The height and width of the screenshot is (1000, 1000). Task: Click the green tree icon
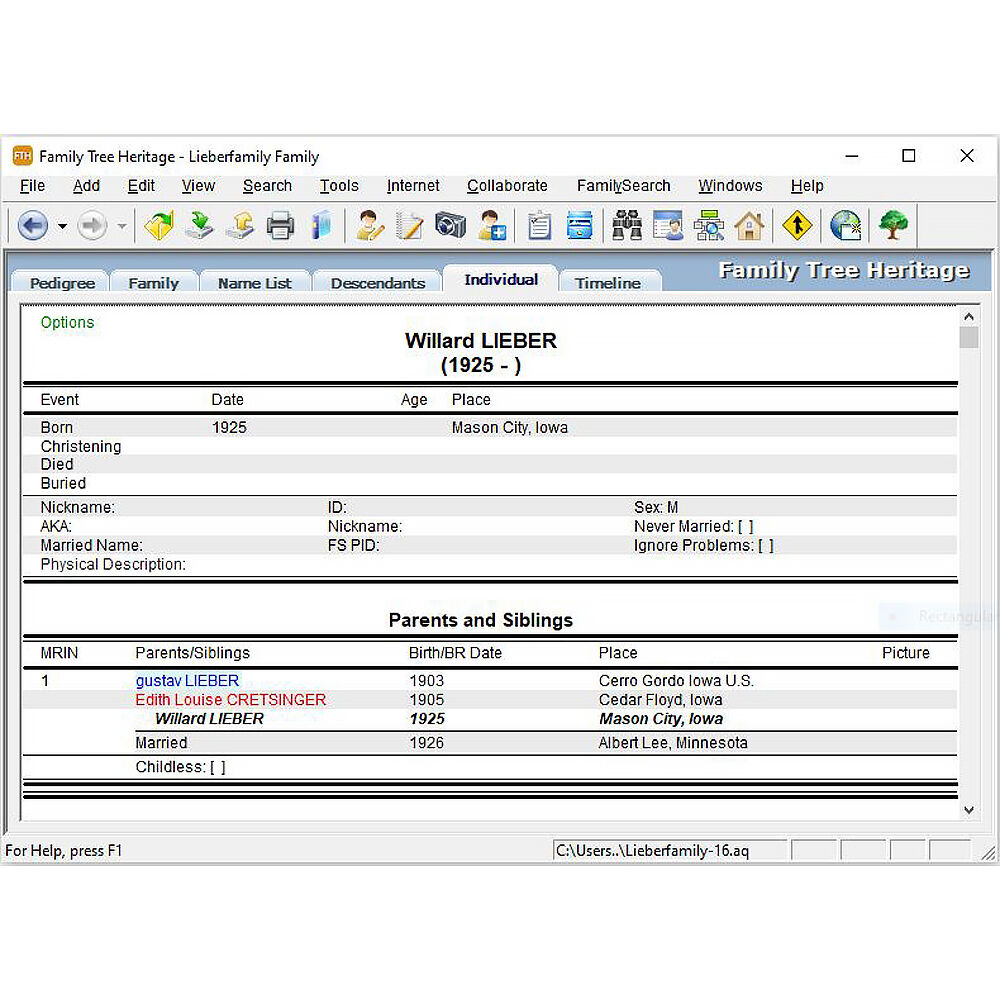pos(893,225)
